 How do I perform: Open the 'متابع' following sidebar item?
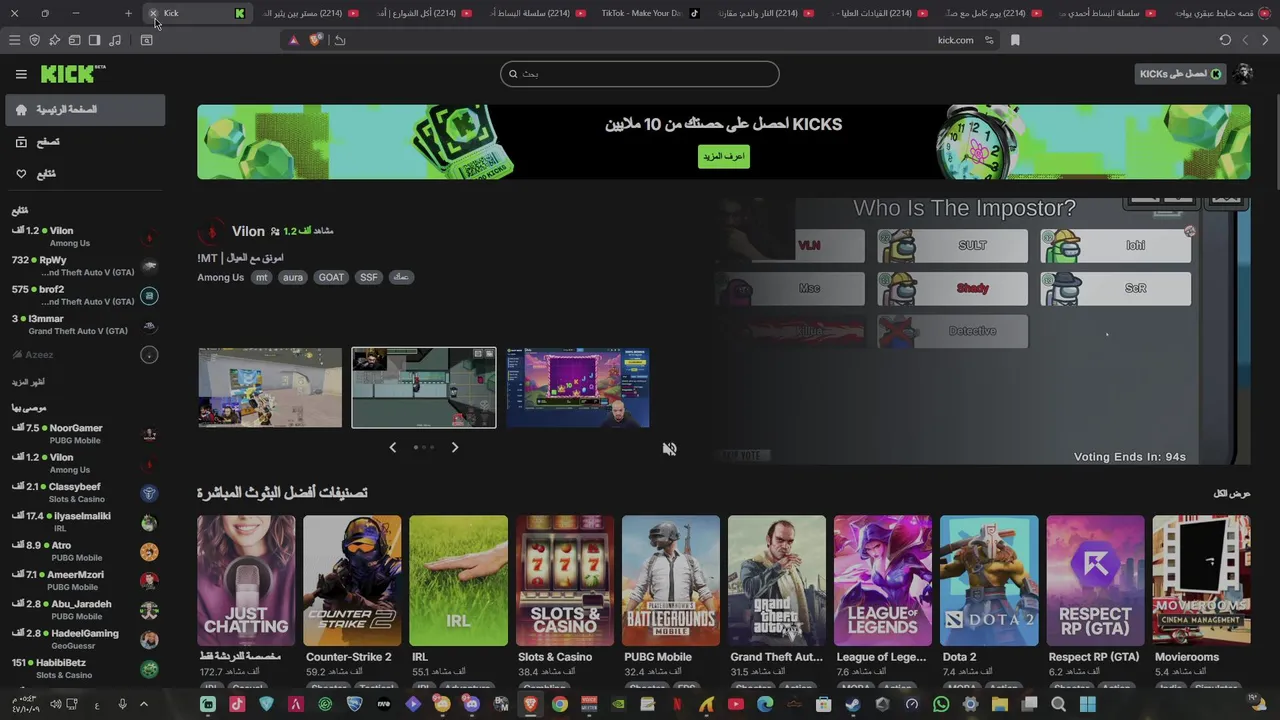click(x=85, y=174)
